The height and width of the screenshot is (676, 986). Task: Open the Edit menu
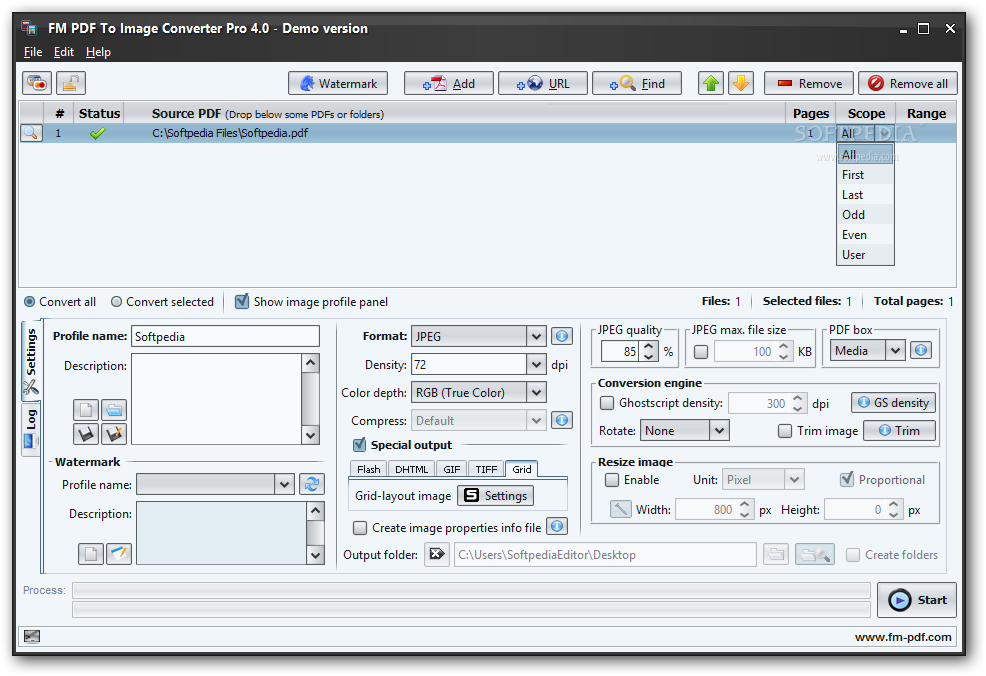coord(64,52)
